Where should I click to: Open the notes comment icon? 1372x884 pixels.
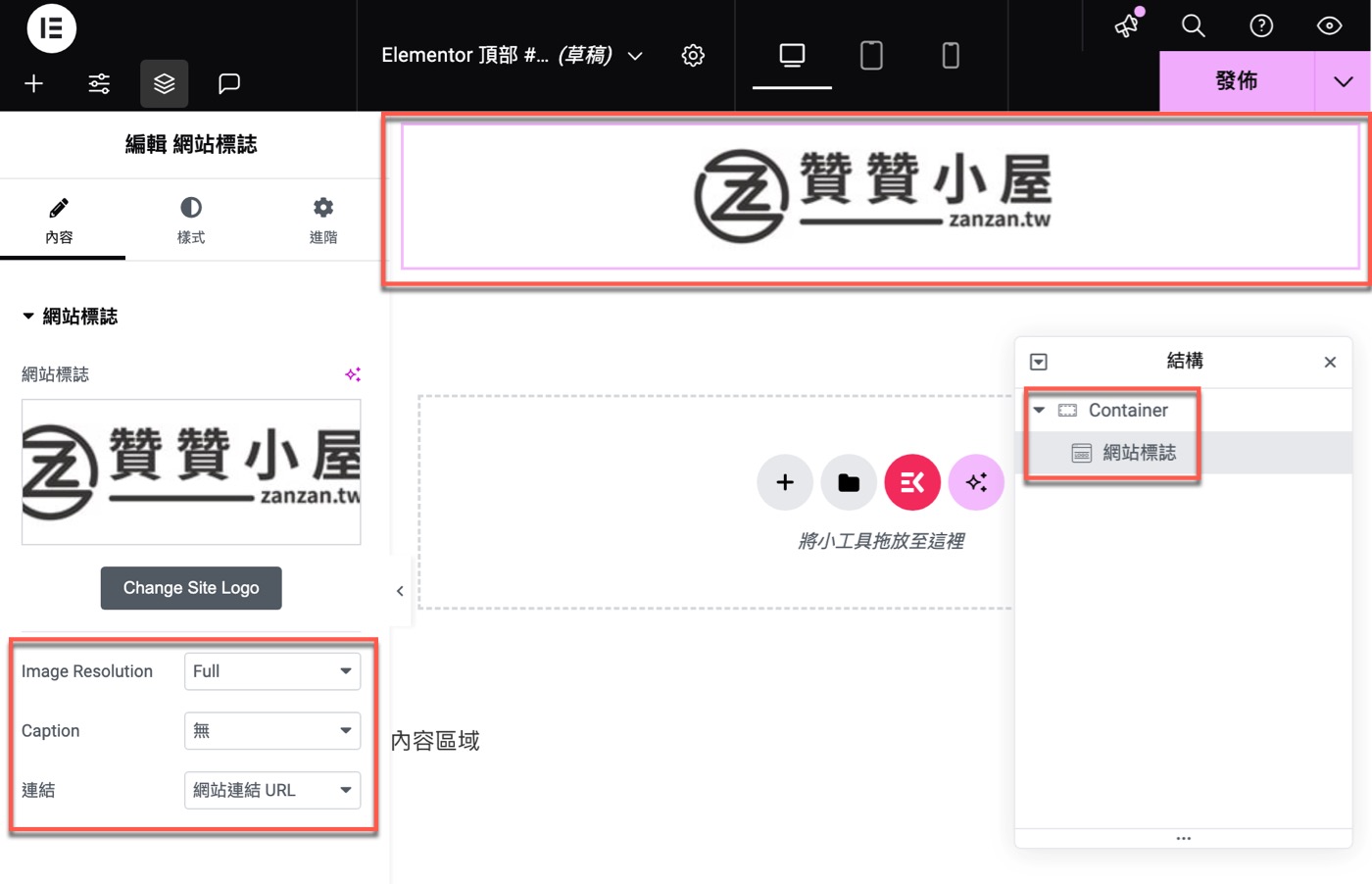(x=229, y=83)
